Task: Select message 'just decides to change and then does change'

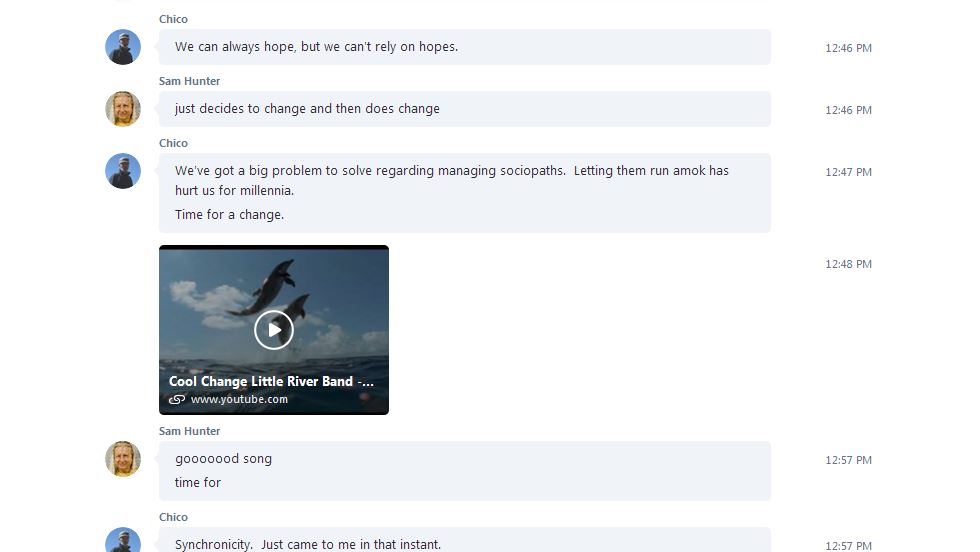Action: (307, 109)
